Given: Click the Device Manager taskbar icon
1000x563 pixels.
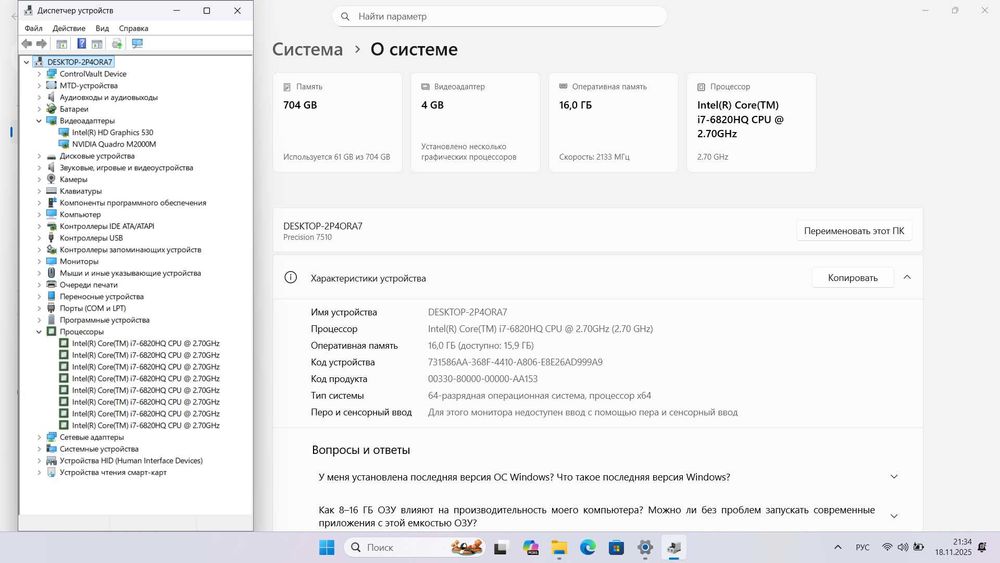Looking at the screenshot, I should pos(674,548).
